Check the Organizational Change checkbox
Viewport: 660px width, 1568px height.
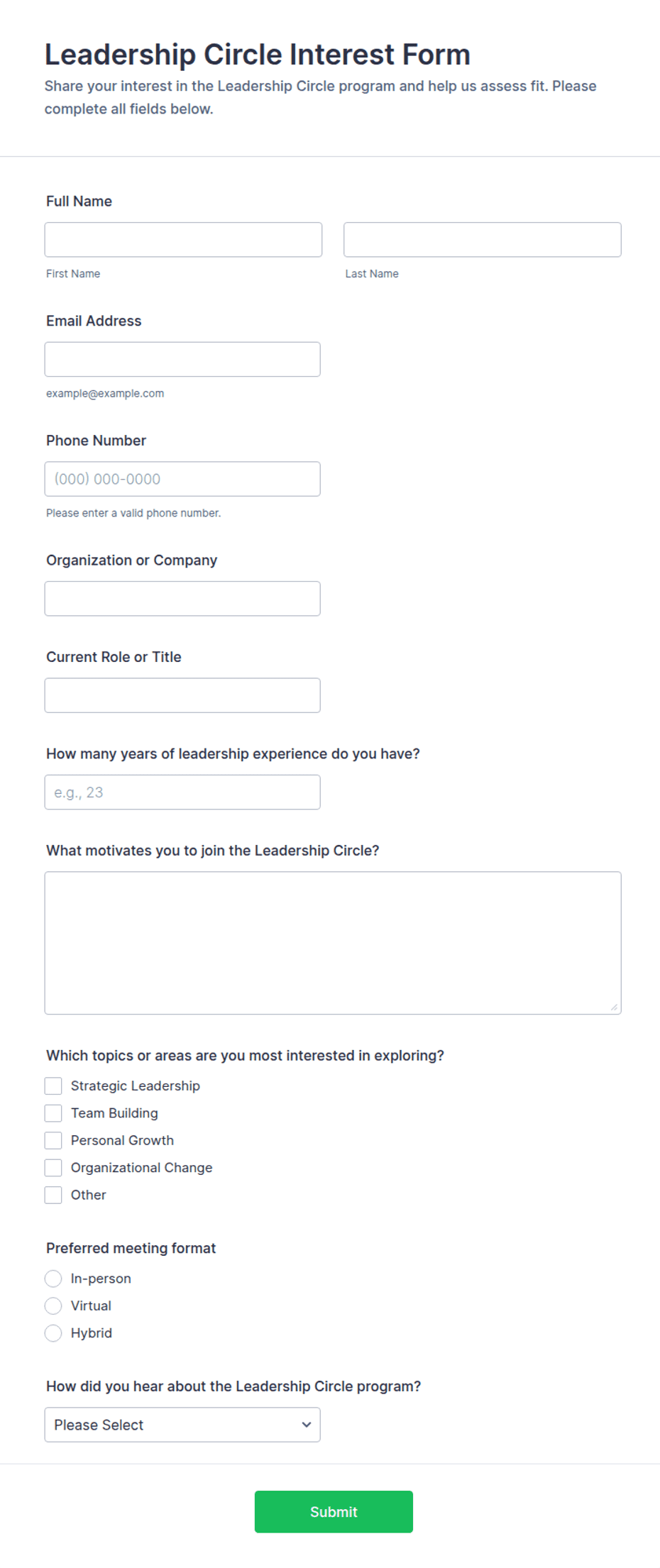pyautogui.click(x=53, y=1168)
